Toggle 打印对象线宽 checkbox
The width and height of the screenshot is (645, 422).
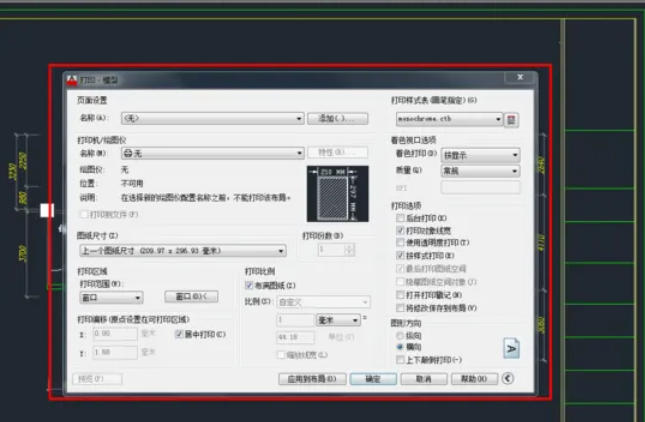point(400,230)
